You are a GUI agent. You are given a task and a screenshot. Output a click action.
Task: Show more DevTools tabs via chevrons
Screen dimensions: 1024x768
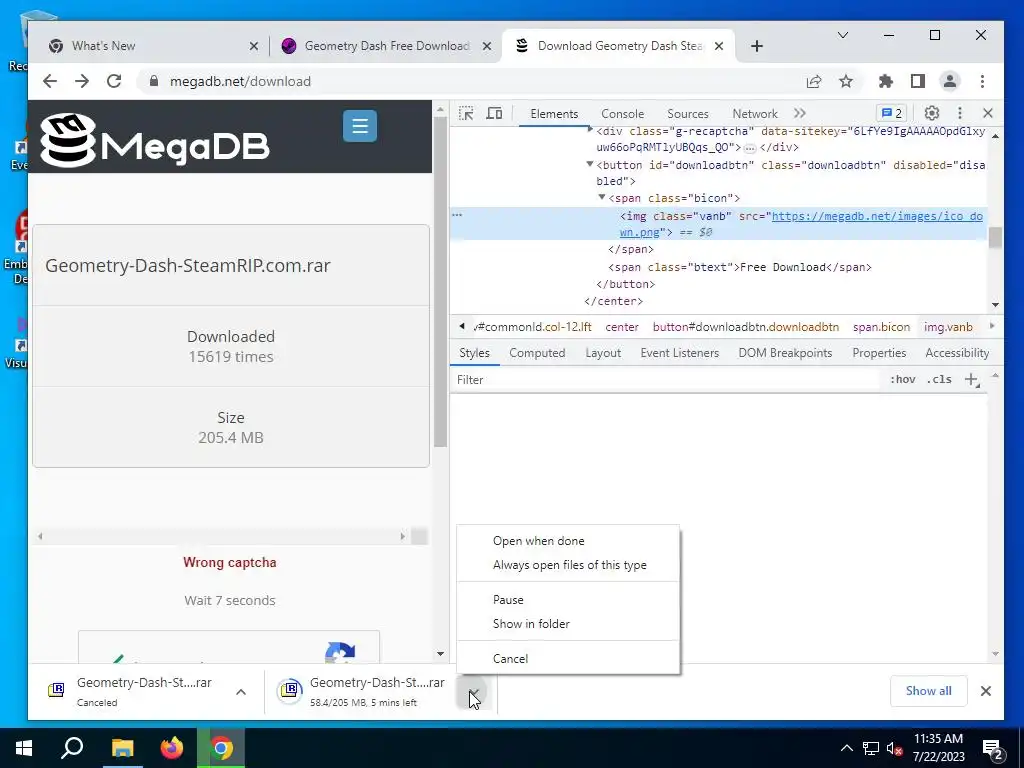point(800,113)
